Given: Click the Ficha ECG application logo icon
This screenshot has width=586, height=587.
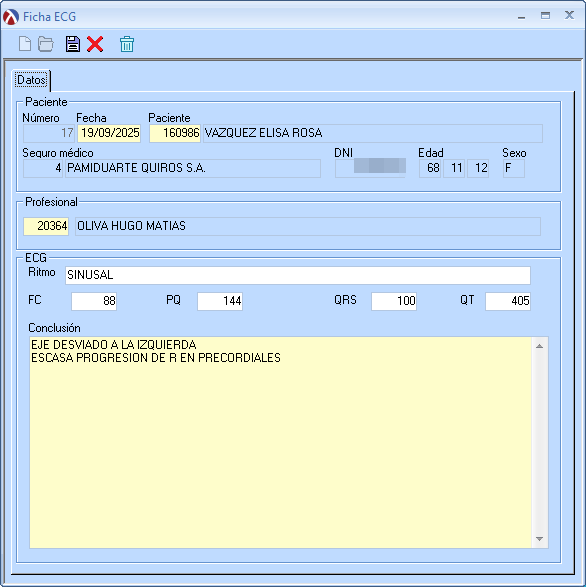Looking at the screenshot, I should point(10,17).
